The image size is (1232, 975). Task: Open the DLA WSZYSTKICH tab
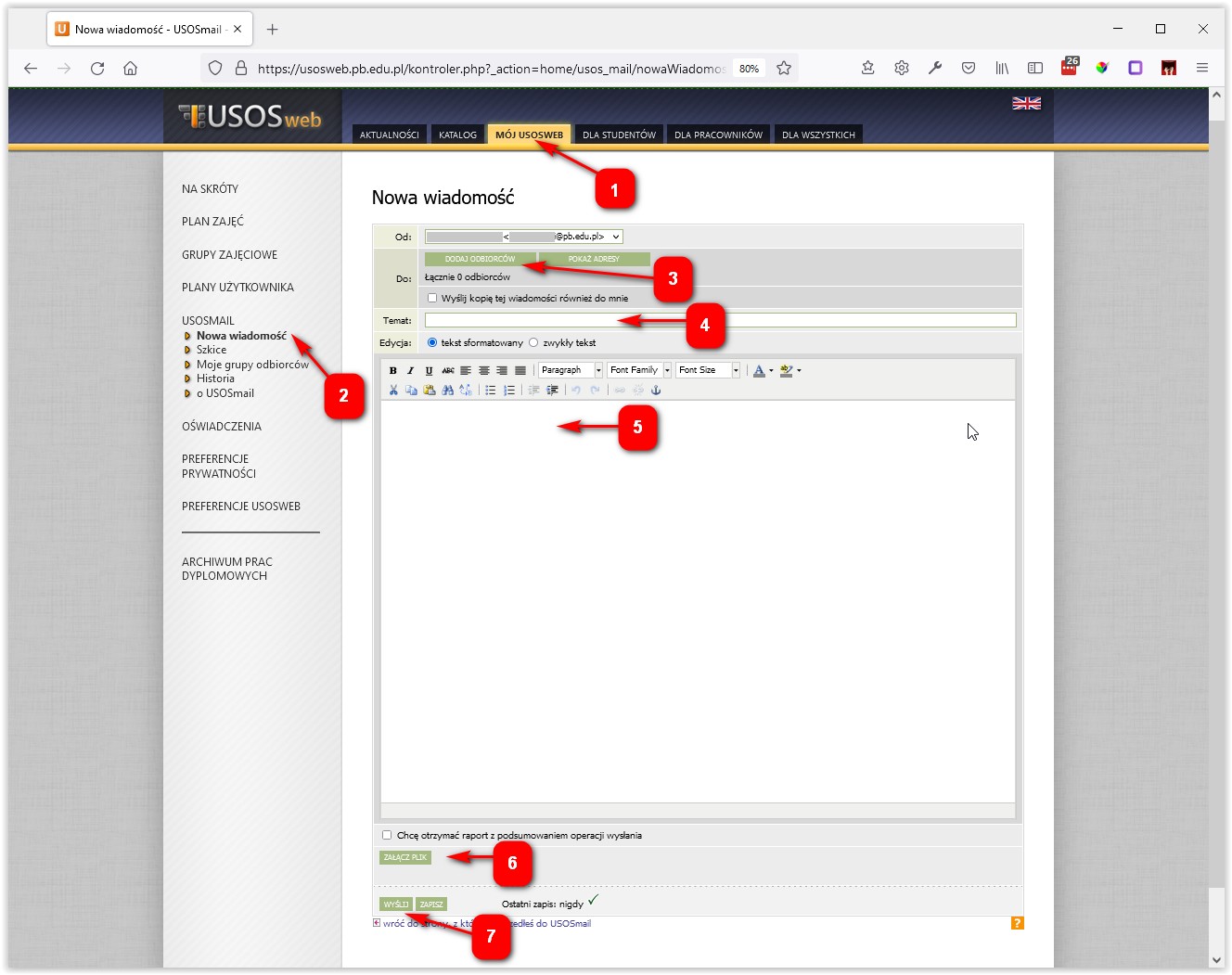818,135
